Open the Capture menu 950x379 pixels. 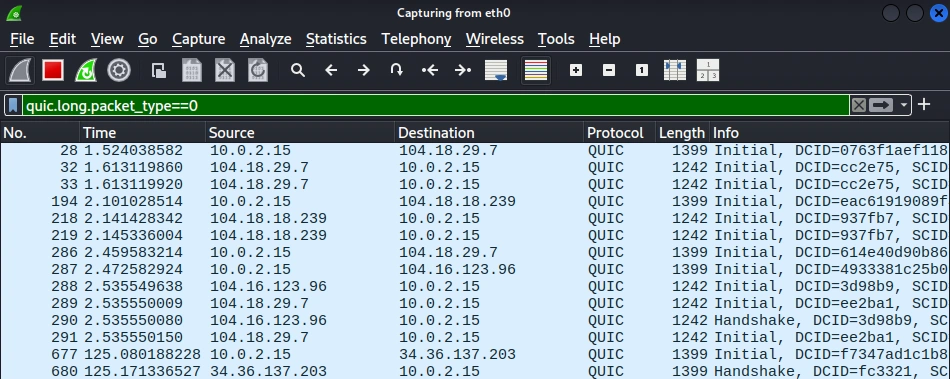tap(198, 39)
